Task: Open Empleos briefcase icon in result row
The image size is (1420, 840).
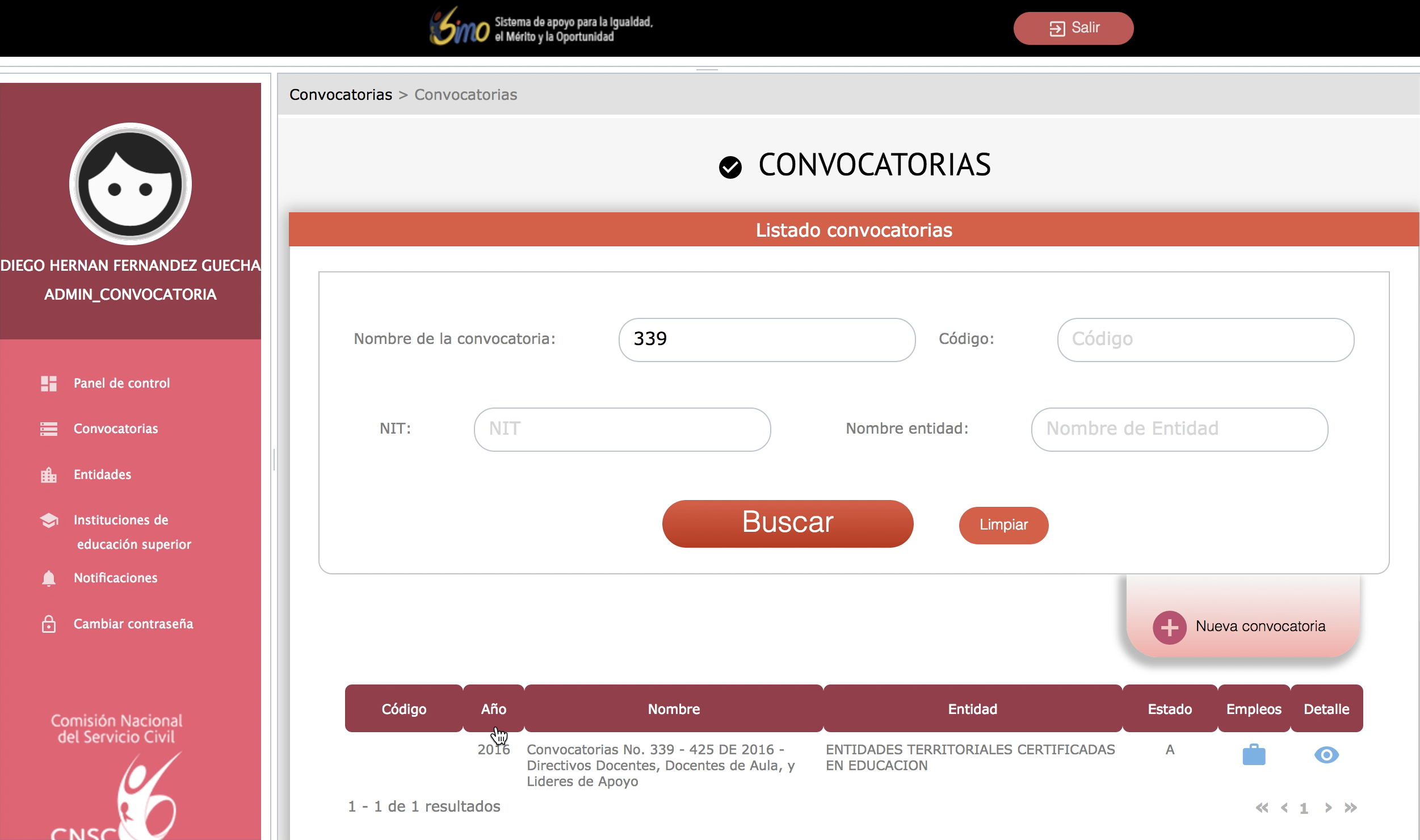Action: pos(1254,755)
